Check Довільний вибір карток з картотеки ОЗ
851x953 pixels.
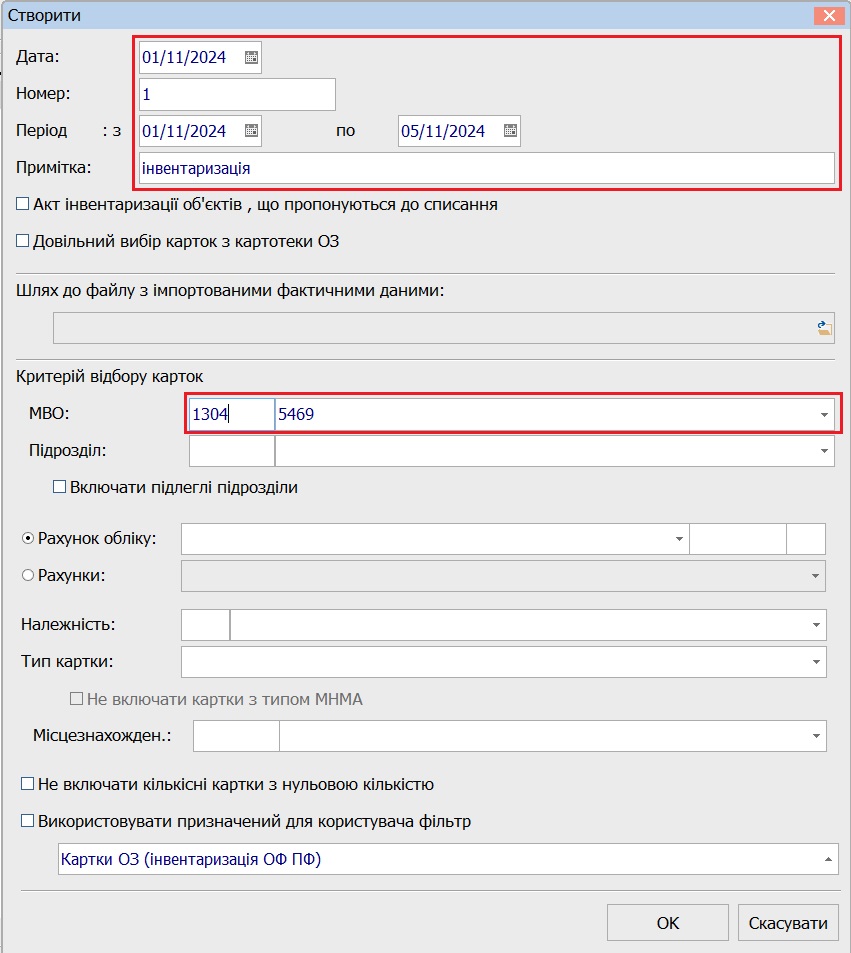[x=22, y=241]
